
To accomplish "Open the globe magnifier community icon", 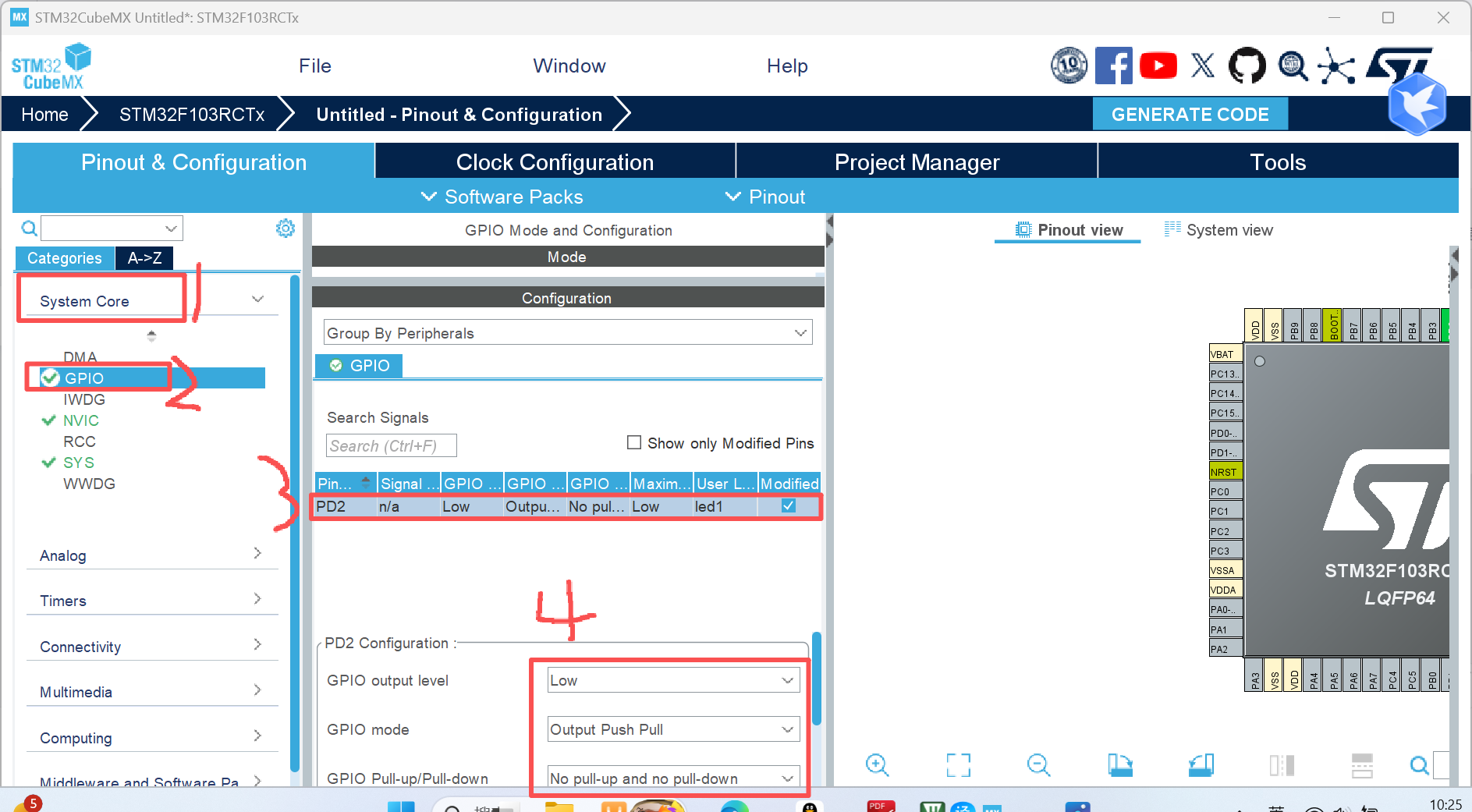I will (x=1293, y=66).
